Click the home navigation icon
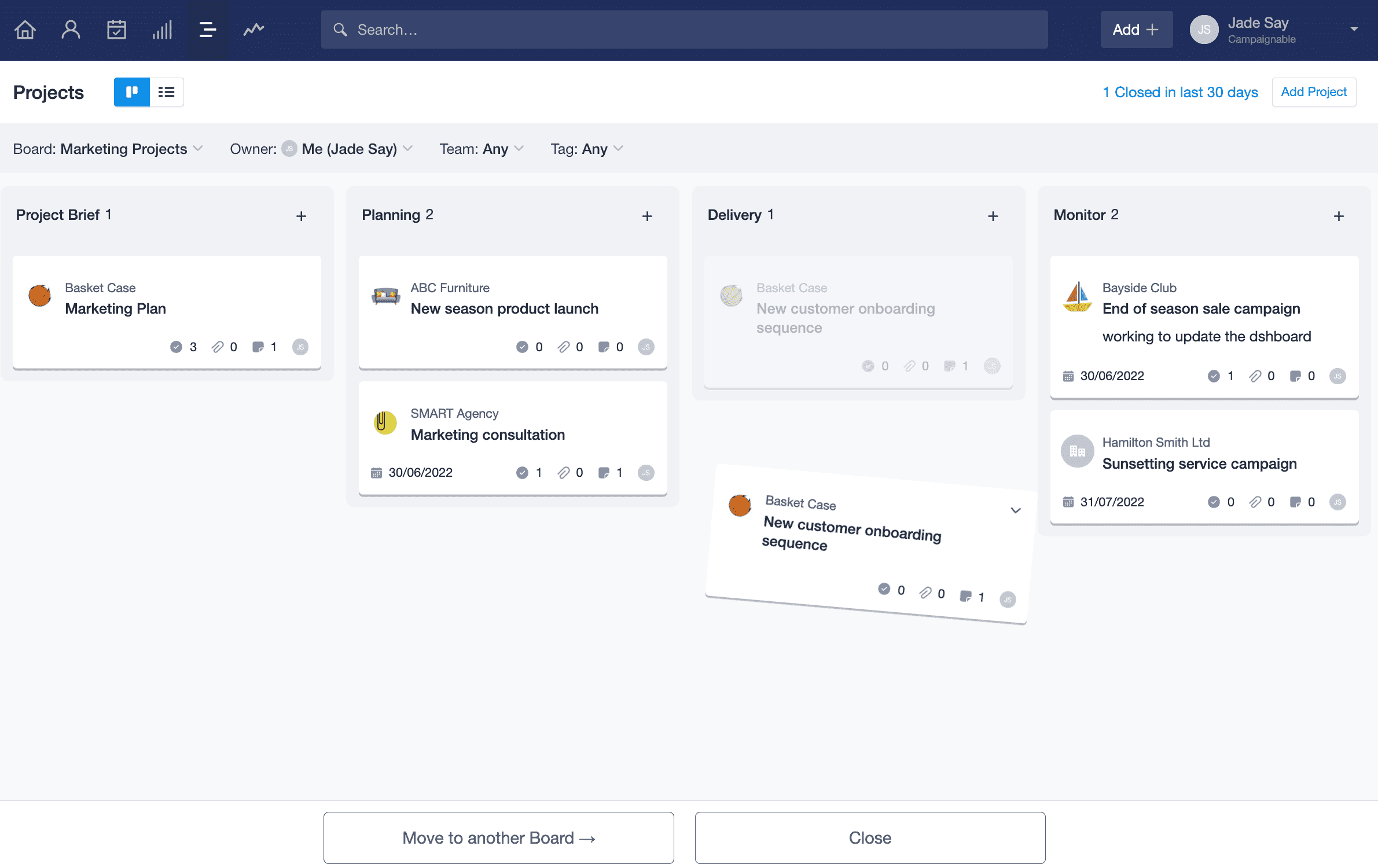 pos(25,29)
